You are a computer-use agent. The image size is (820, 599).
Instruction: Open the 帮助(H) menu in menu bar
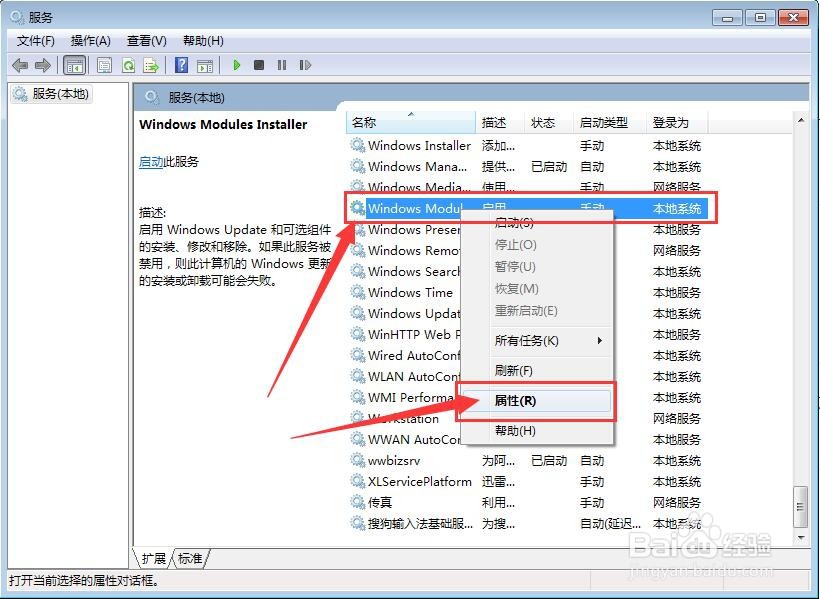[x=203, y=41]
